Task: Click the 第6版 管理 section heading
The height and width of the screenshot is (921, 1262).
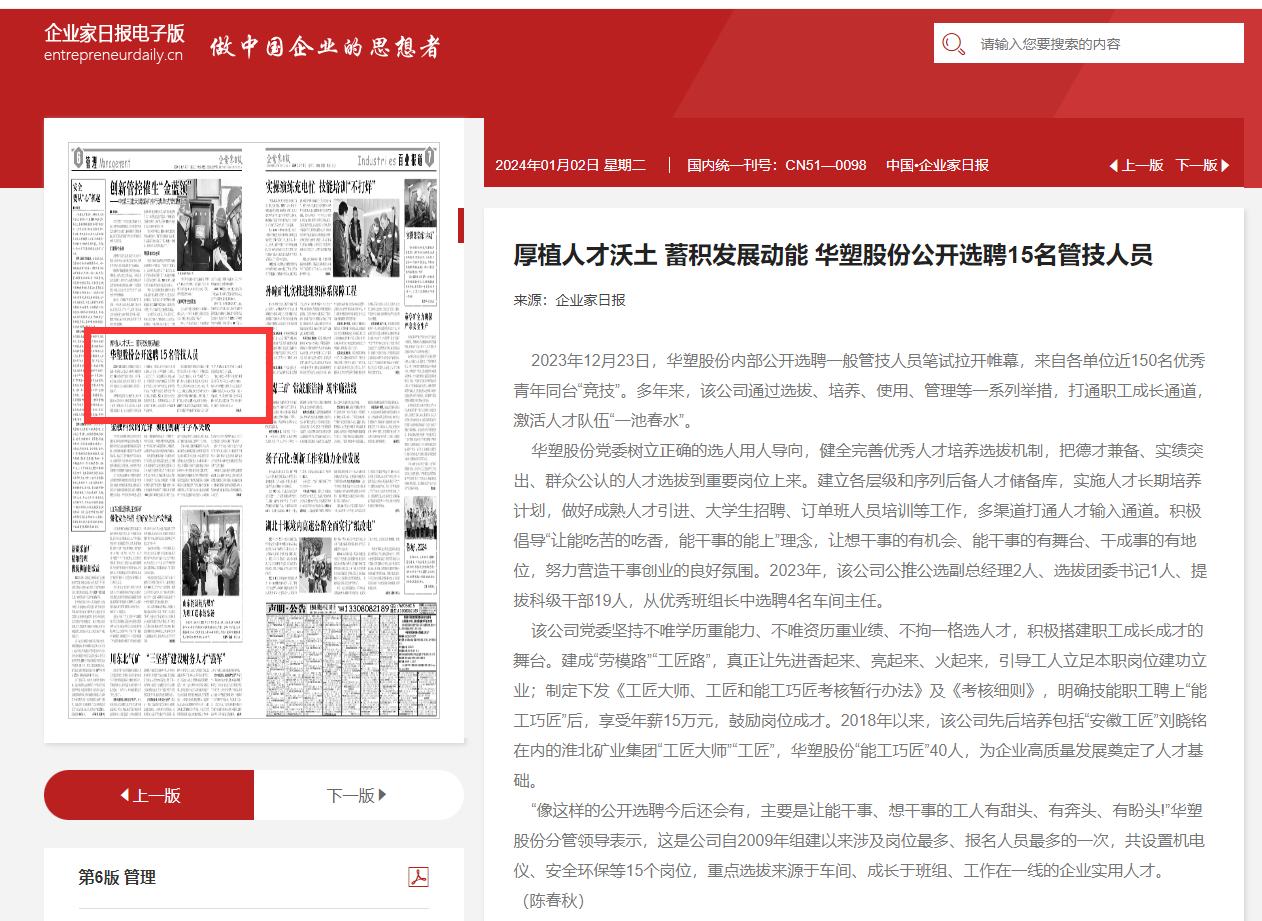Action: 117,877
